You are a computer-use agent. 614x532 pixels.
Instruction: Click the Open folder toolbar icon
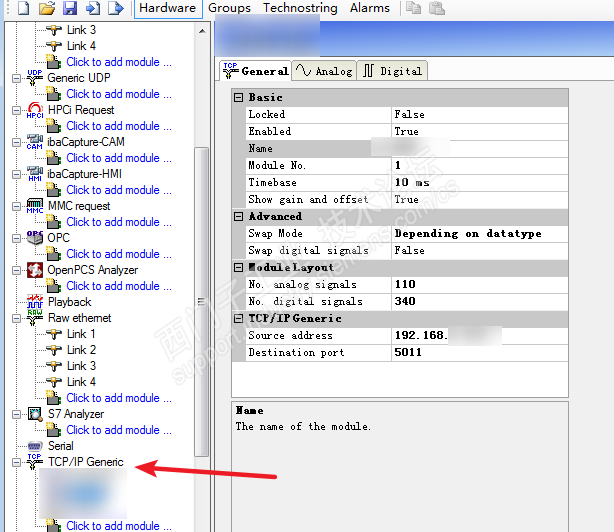tap(47, 8)
